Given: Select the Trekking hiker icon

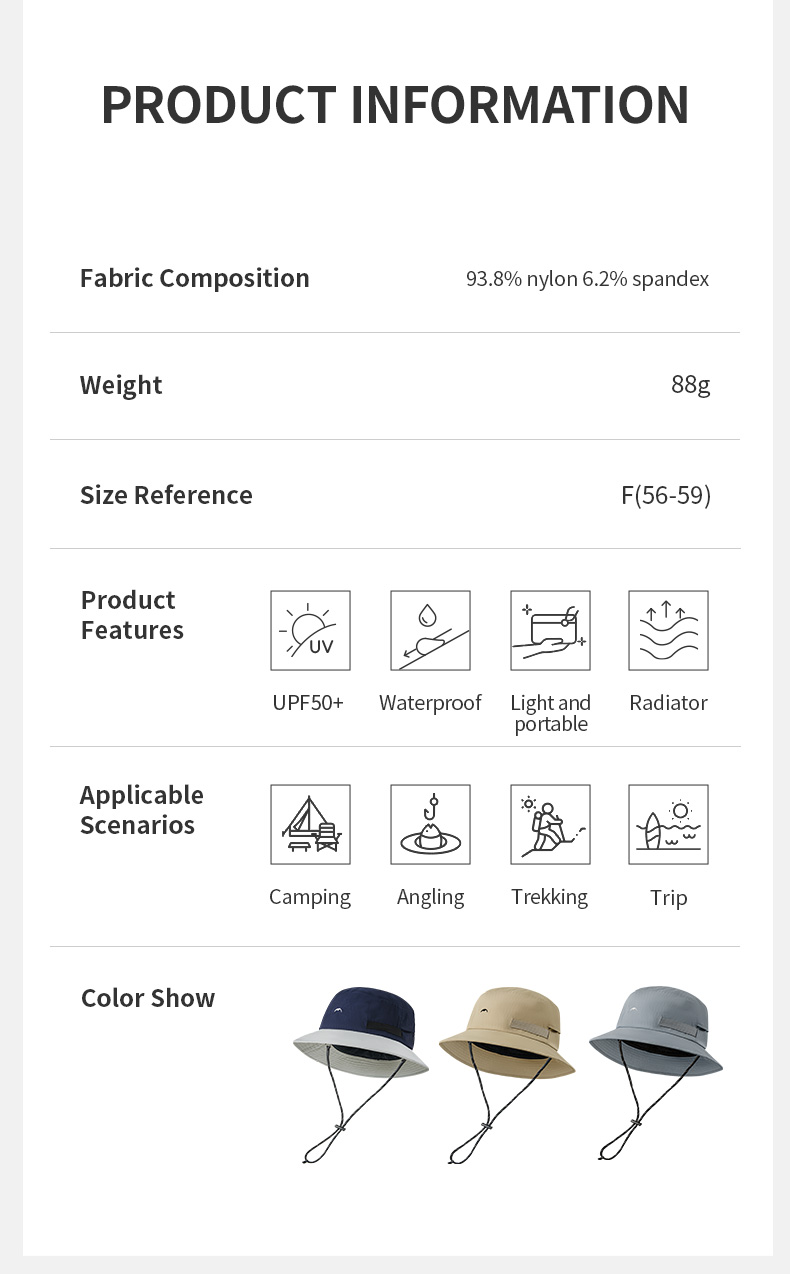Looking at the screenshot, I should [x=550, y=824].
